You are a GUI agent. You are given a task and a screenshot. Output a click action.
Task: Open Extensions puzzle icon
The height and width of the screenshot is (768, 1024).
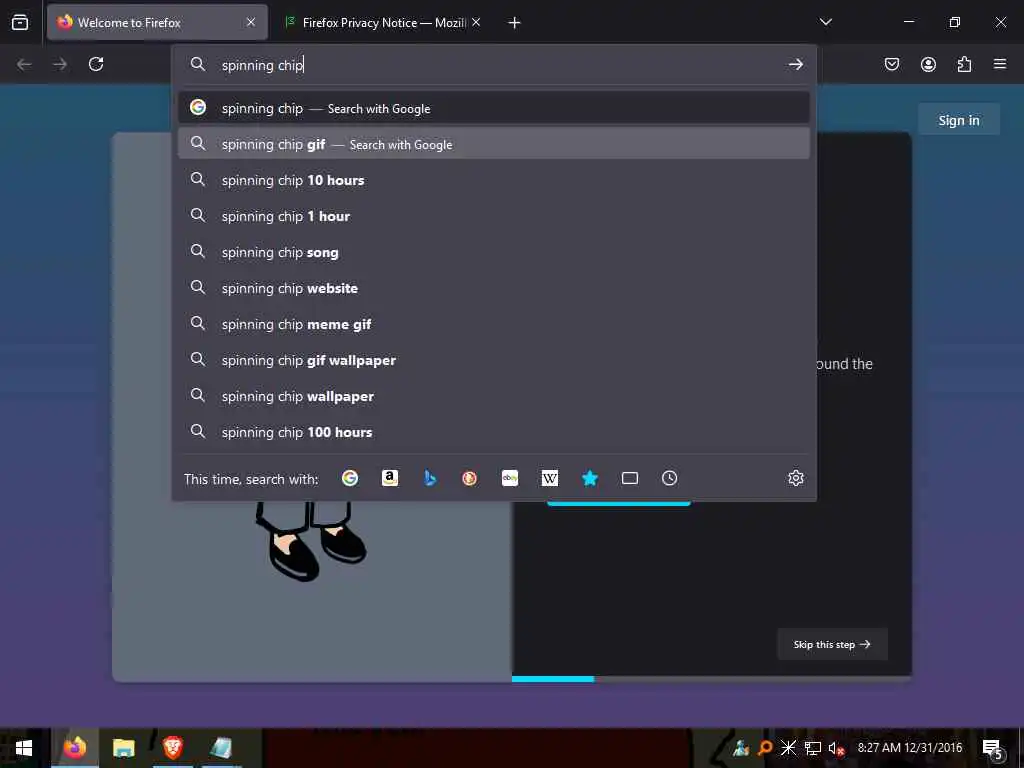pos(964,64)
